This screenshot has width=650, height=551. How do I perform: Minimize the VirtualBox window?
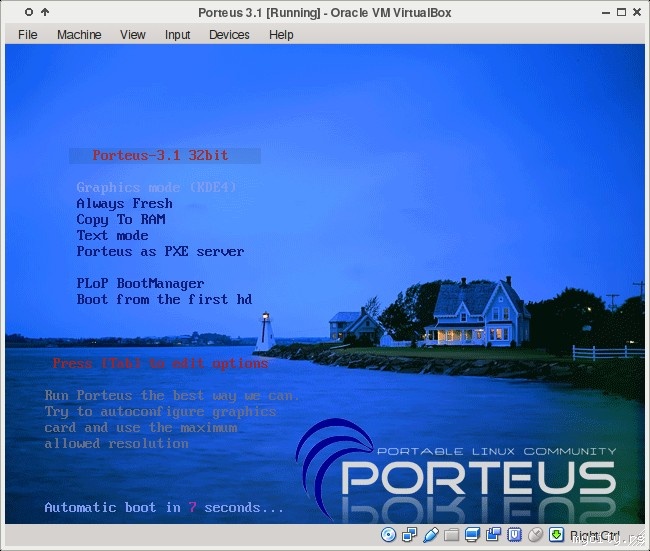coord(606,12)
